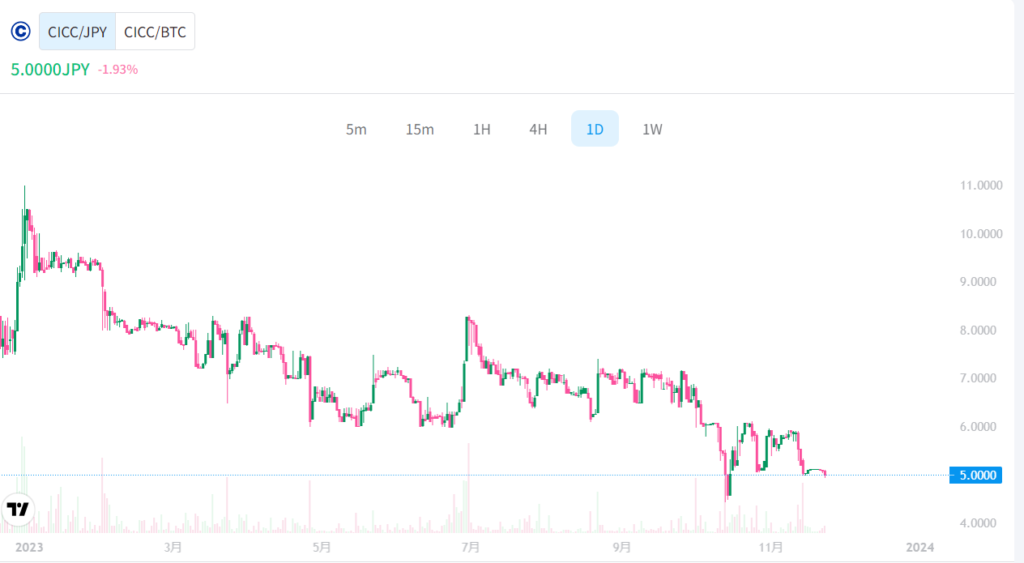Set chart interval to 5m
Screen dimensions: 1024x563
(x=356, y=129)
